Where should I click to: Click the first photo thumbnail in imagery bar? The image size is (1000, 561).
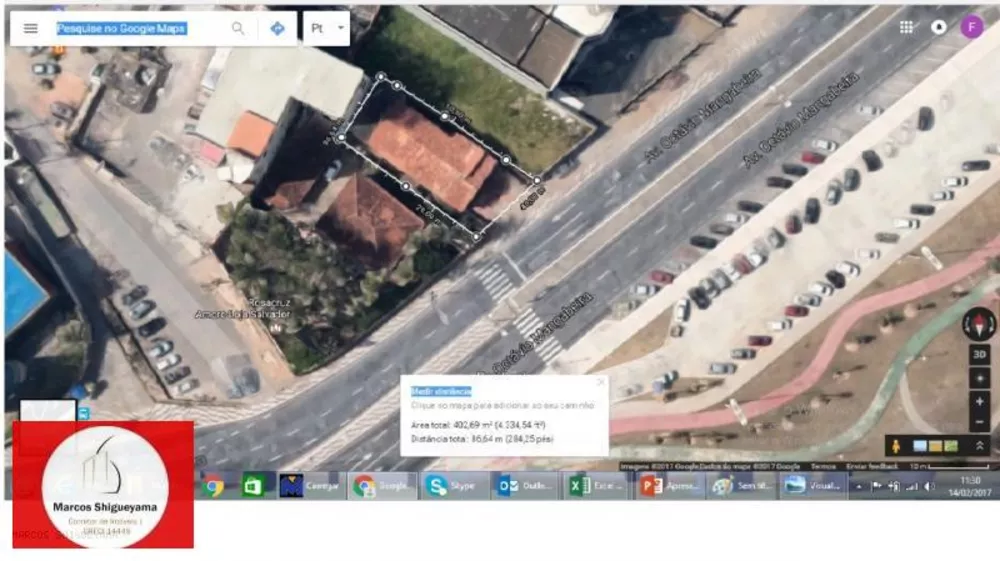919,446
